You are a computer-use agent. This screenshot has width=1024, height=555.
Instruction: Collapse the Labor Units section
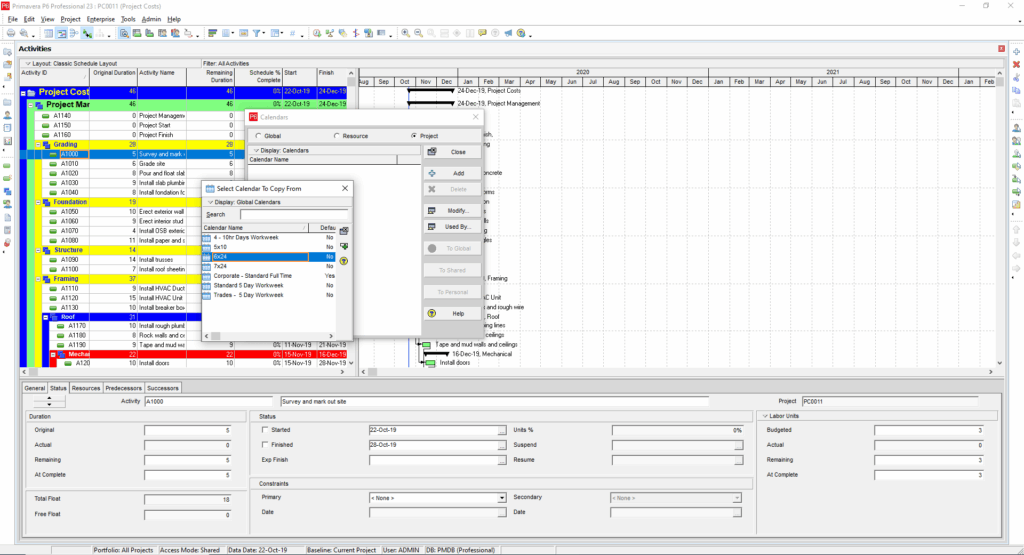click(765, 416)
